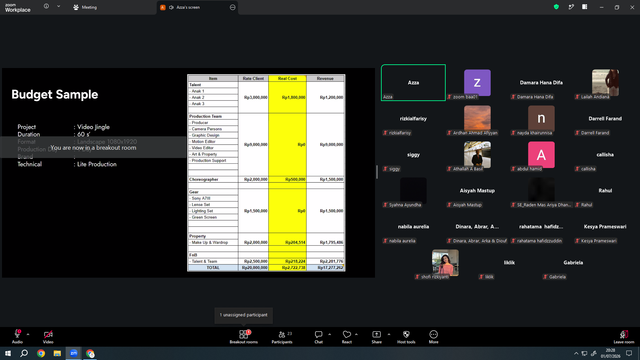Open the Chat panel

(318, 337)
